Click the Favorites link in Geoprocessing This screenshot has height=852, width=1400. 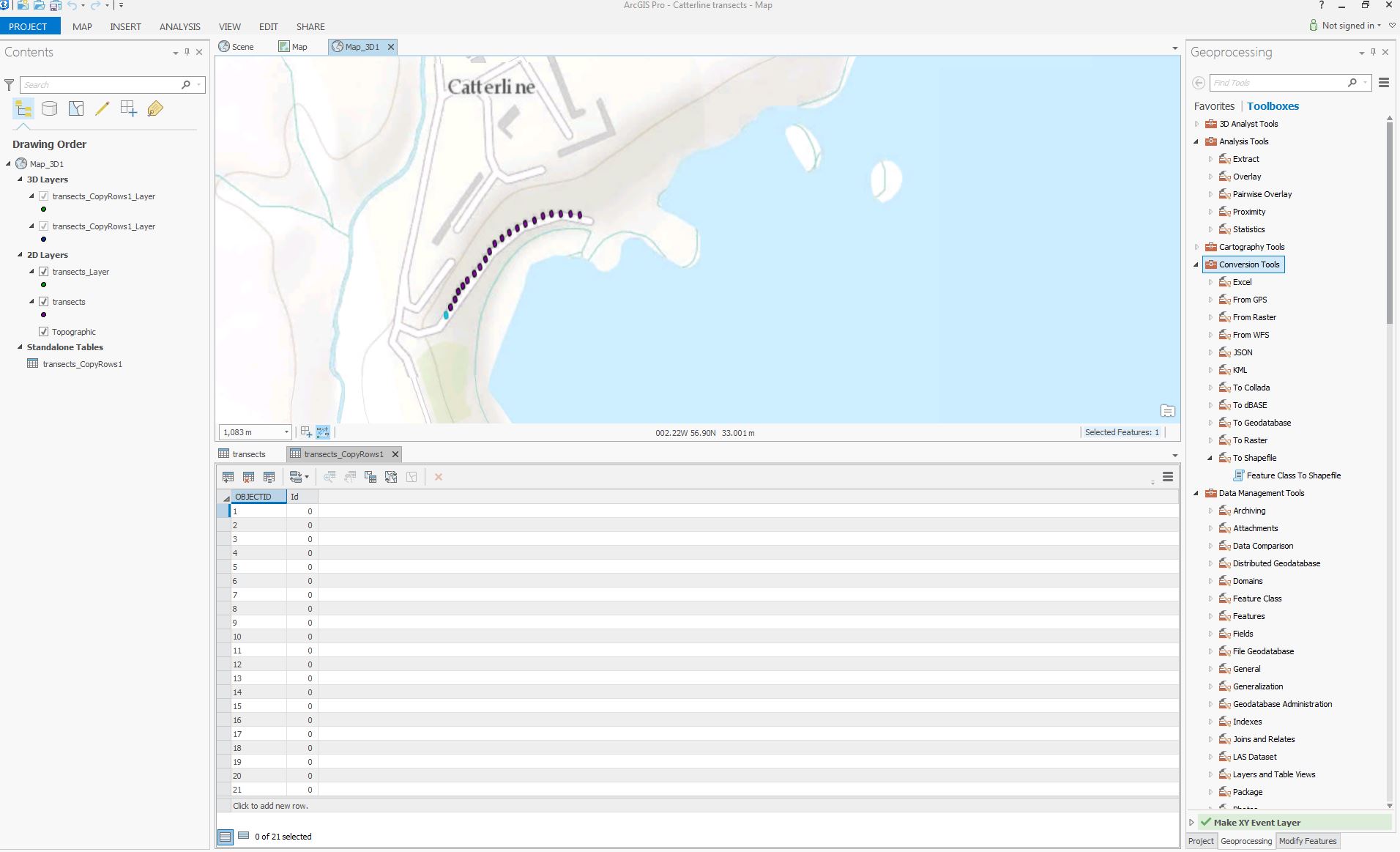tap(1214, 106)
